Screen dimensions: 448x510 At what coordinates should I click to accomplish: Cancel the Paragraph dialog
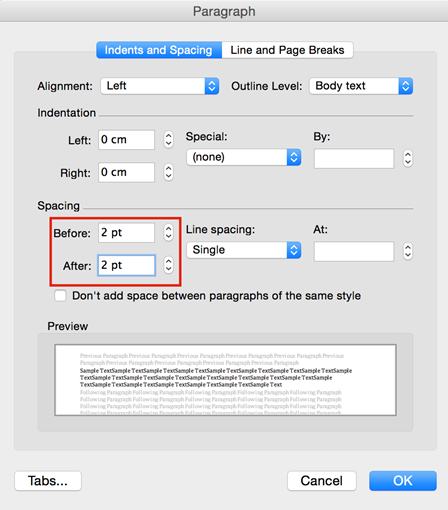point(322,481)
